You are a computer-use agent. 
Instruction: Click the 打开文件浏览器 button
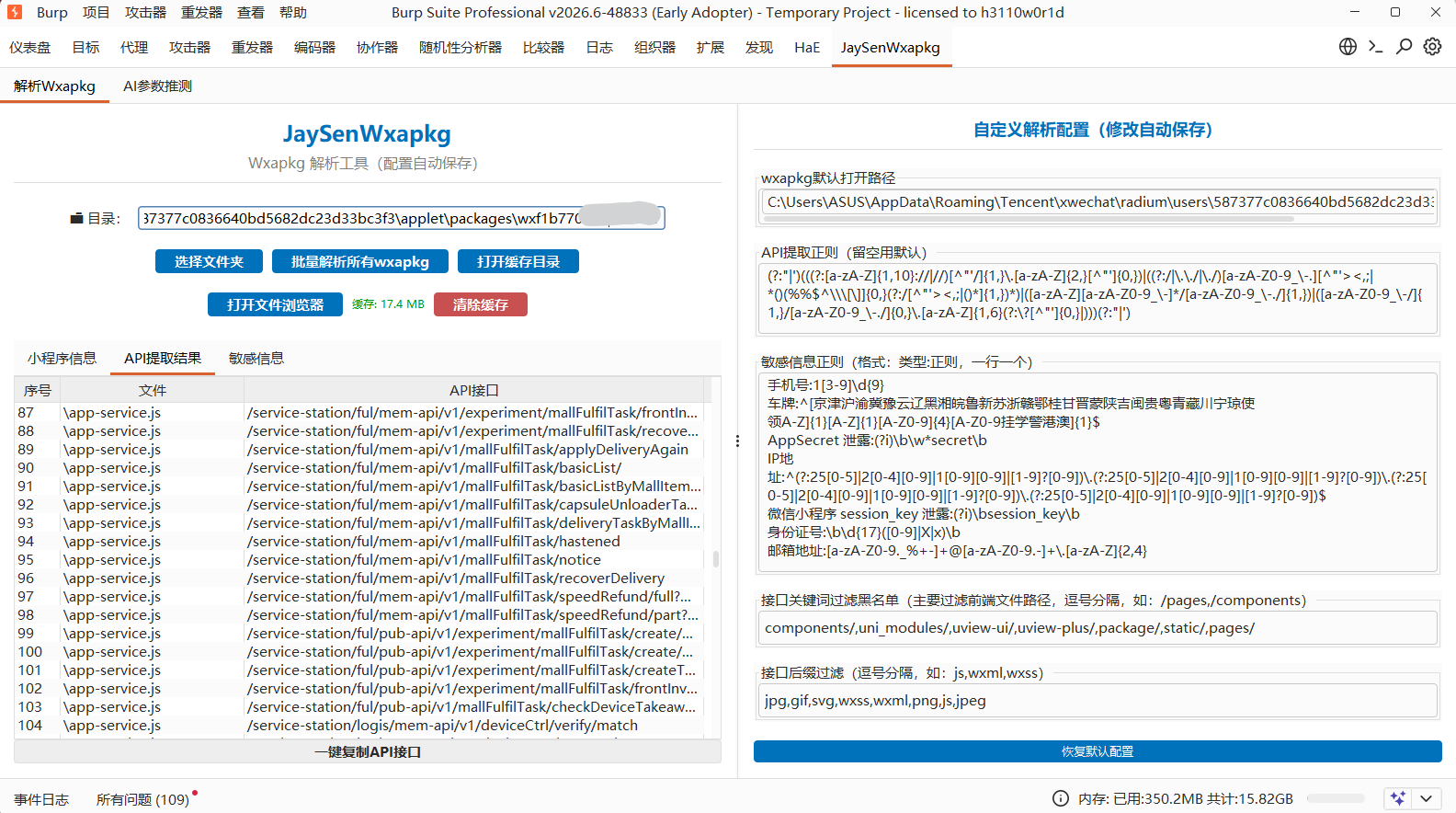pos(275,304)
